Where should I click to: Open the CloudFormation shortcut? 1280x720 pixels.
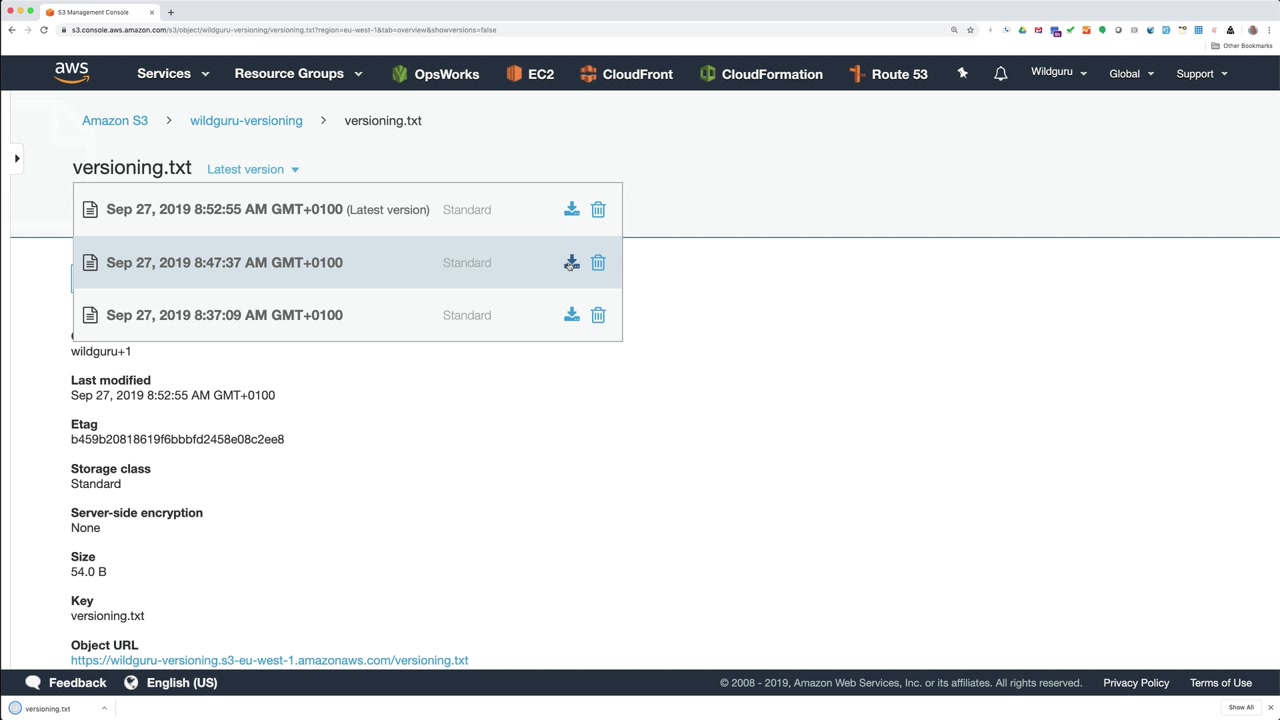coord(761,73)
